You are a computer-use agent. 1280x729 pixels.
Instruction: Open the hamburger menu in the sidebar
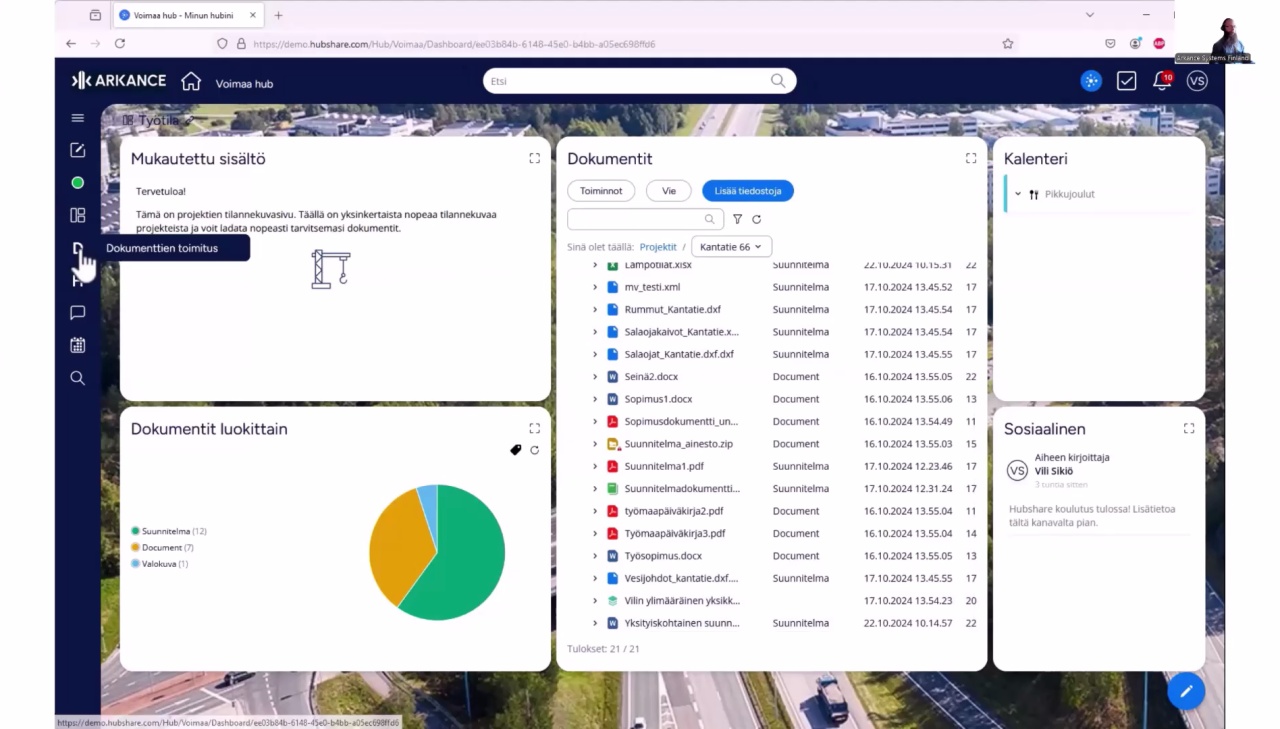point(77,118)
